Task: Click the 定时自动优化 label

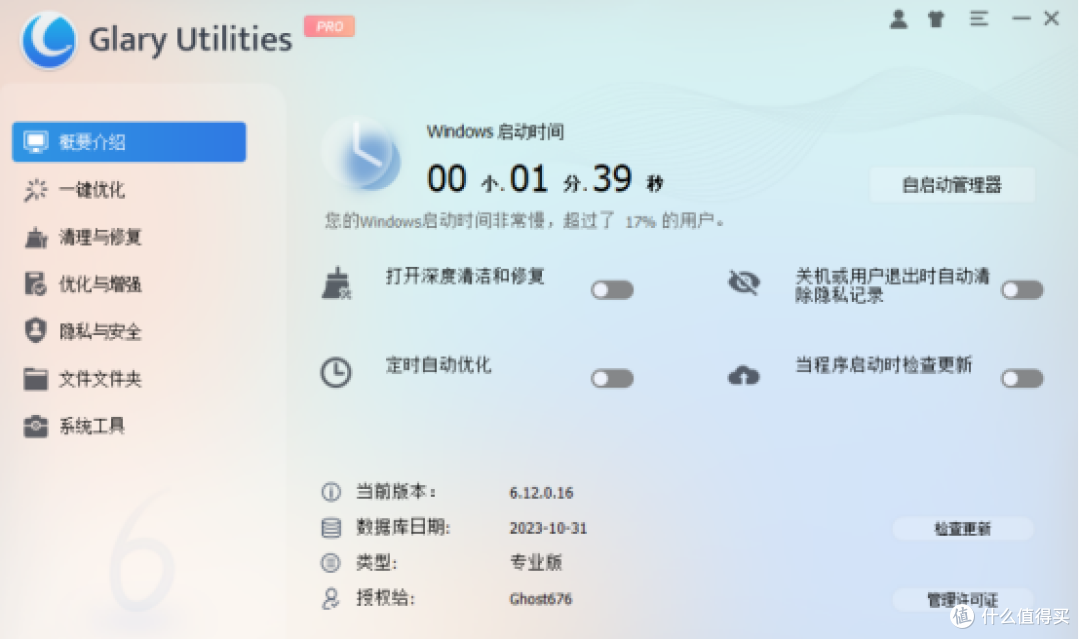Action: click(x=438, y=365)
